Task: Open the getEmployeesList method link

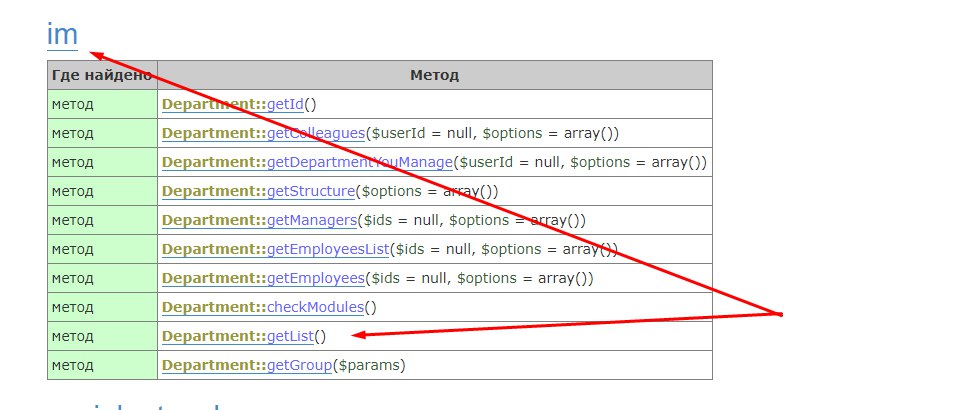Action: [x=327, y=249]
